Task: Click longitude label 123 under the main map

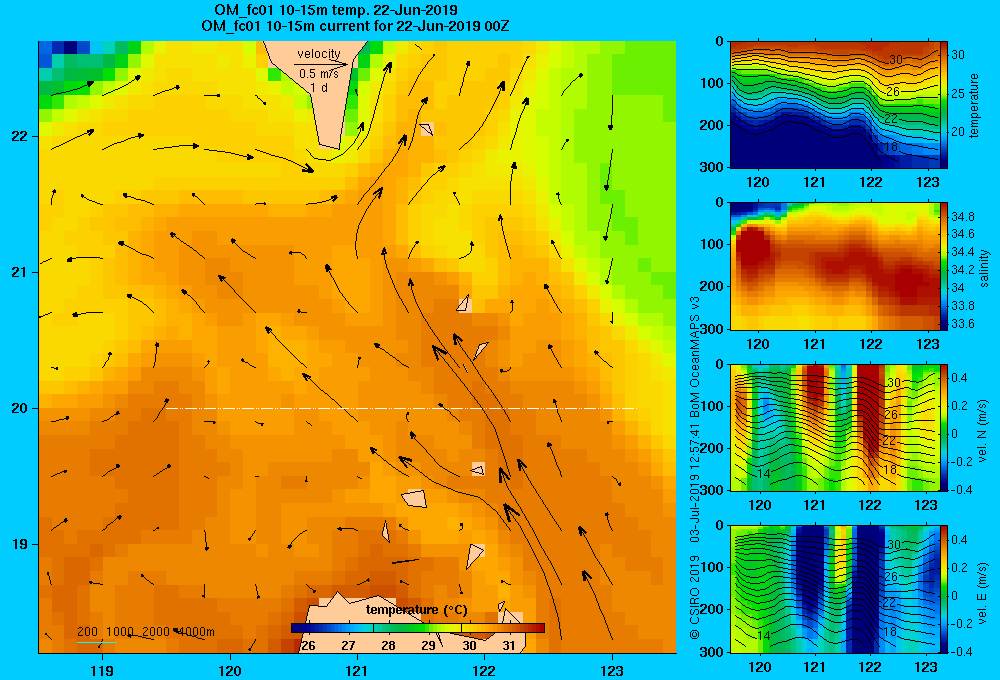Action: [x=612, y=670]
